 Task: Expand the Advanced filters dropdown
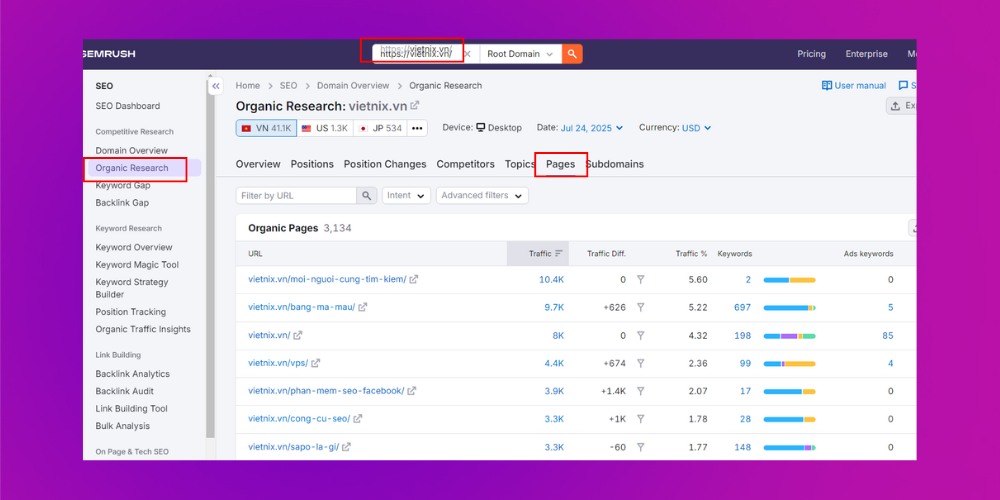pyautogui.click(x=482, y=196)
